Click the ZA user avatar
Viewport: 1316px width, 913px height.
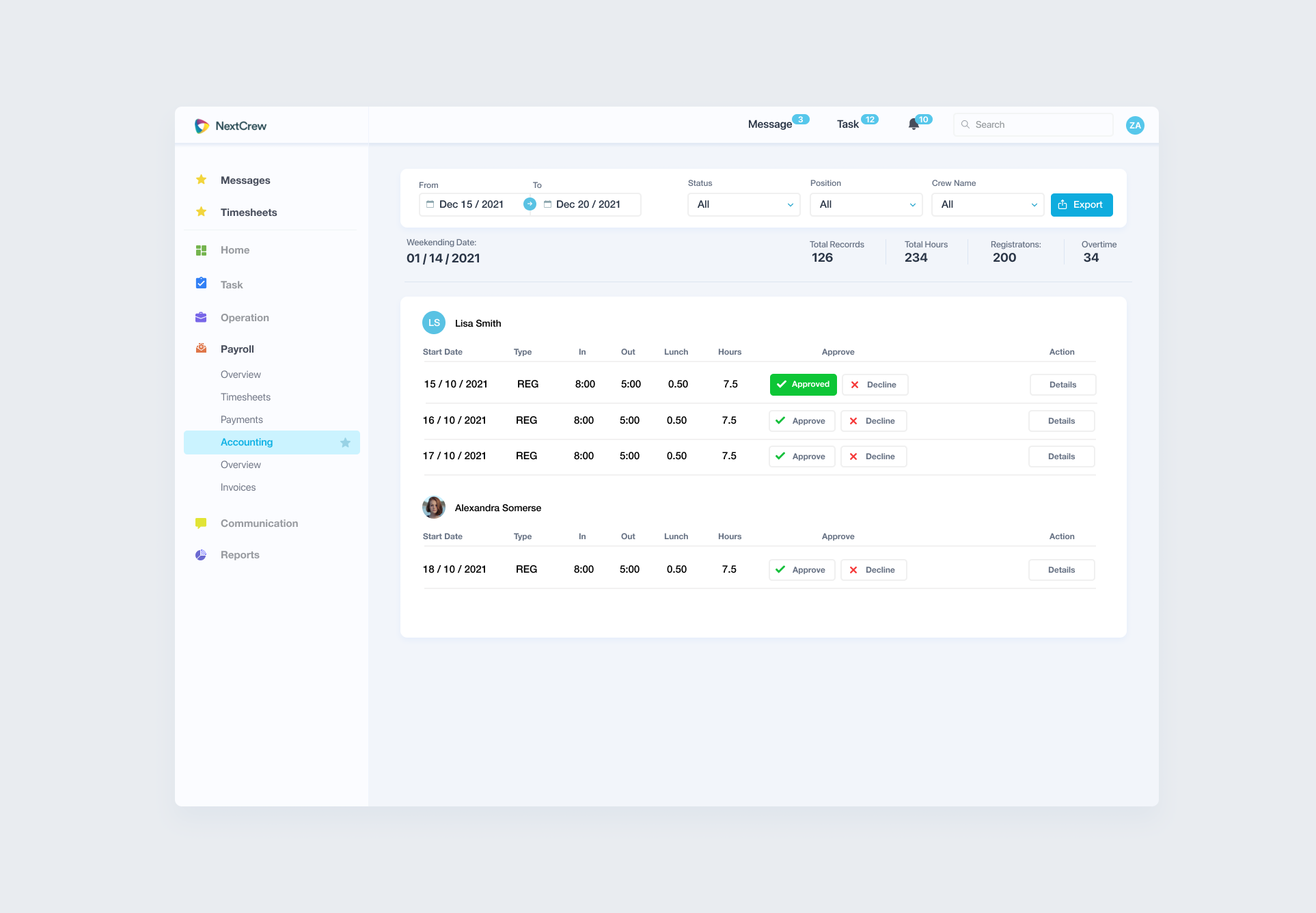click(x=1135, y=125)
